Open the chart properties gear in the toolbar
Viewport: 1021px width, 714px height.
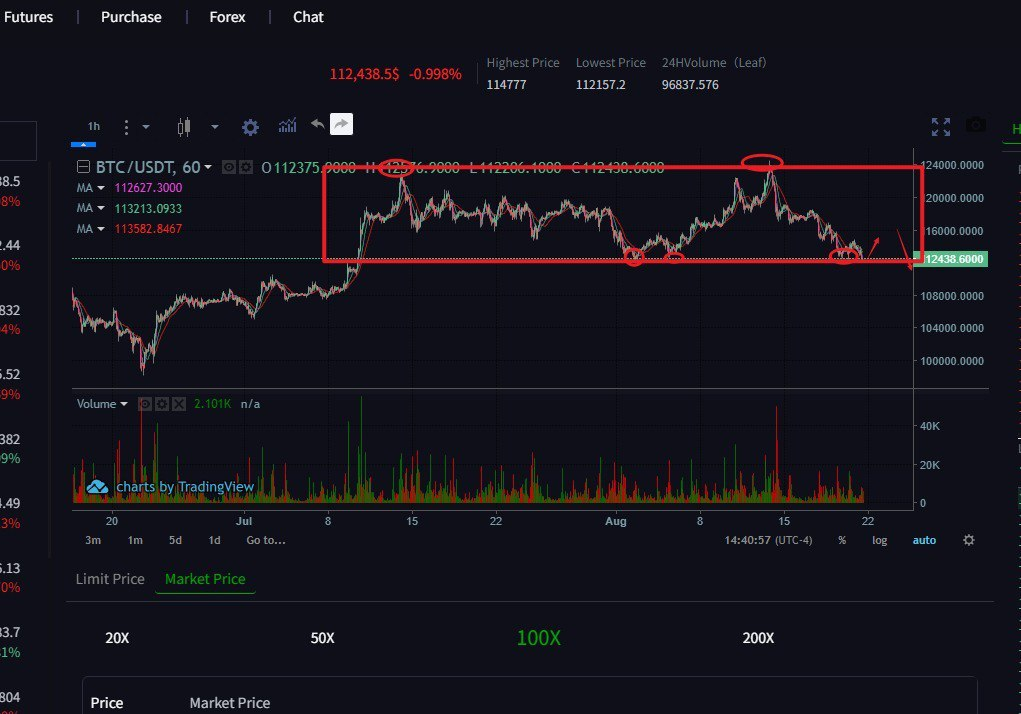[251, 127]
